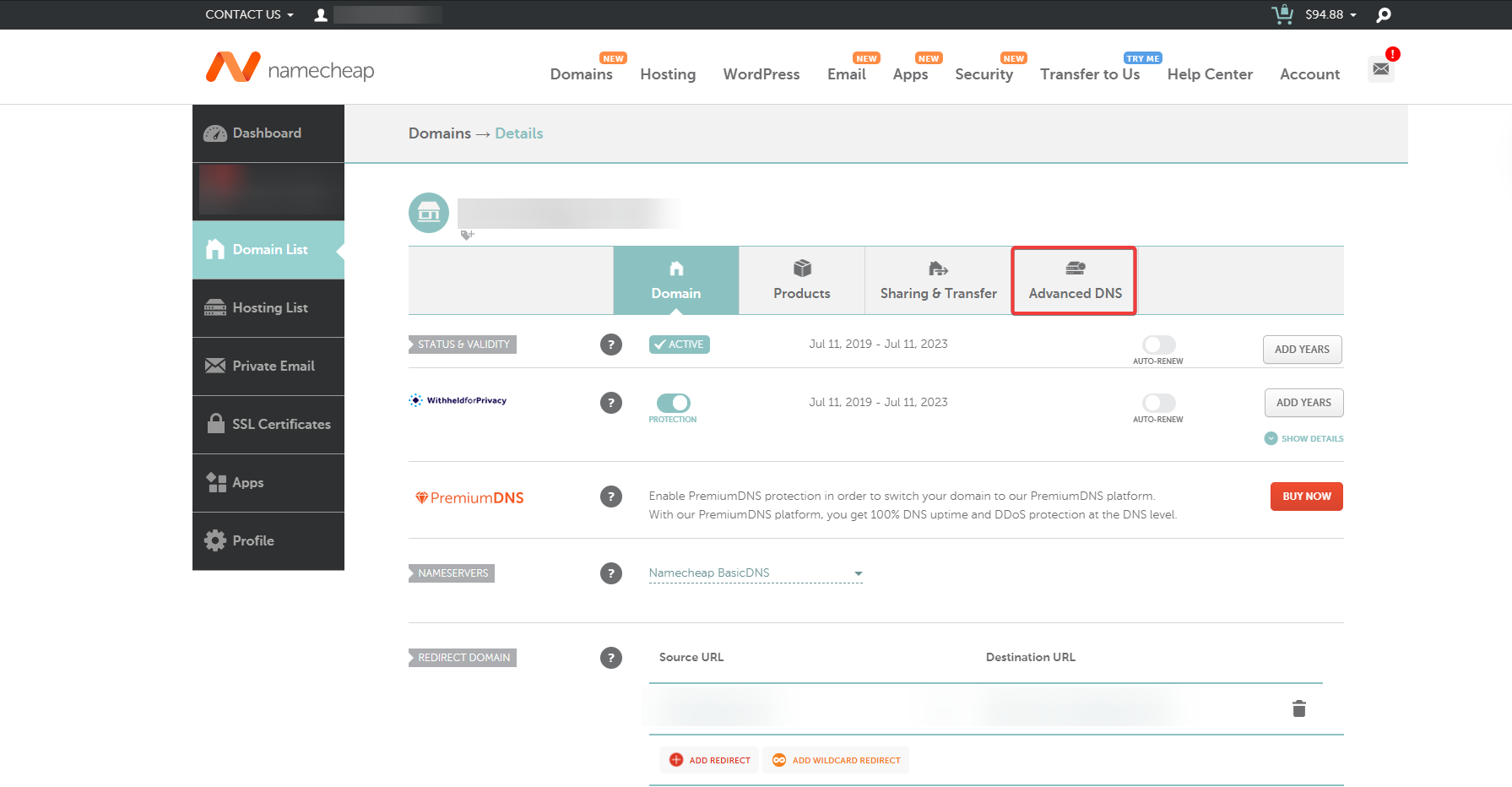This screenshot has height=787, width=1512.
Task: Delete the redirect with trash icon
Action: (x=1299, y=708)
